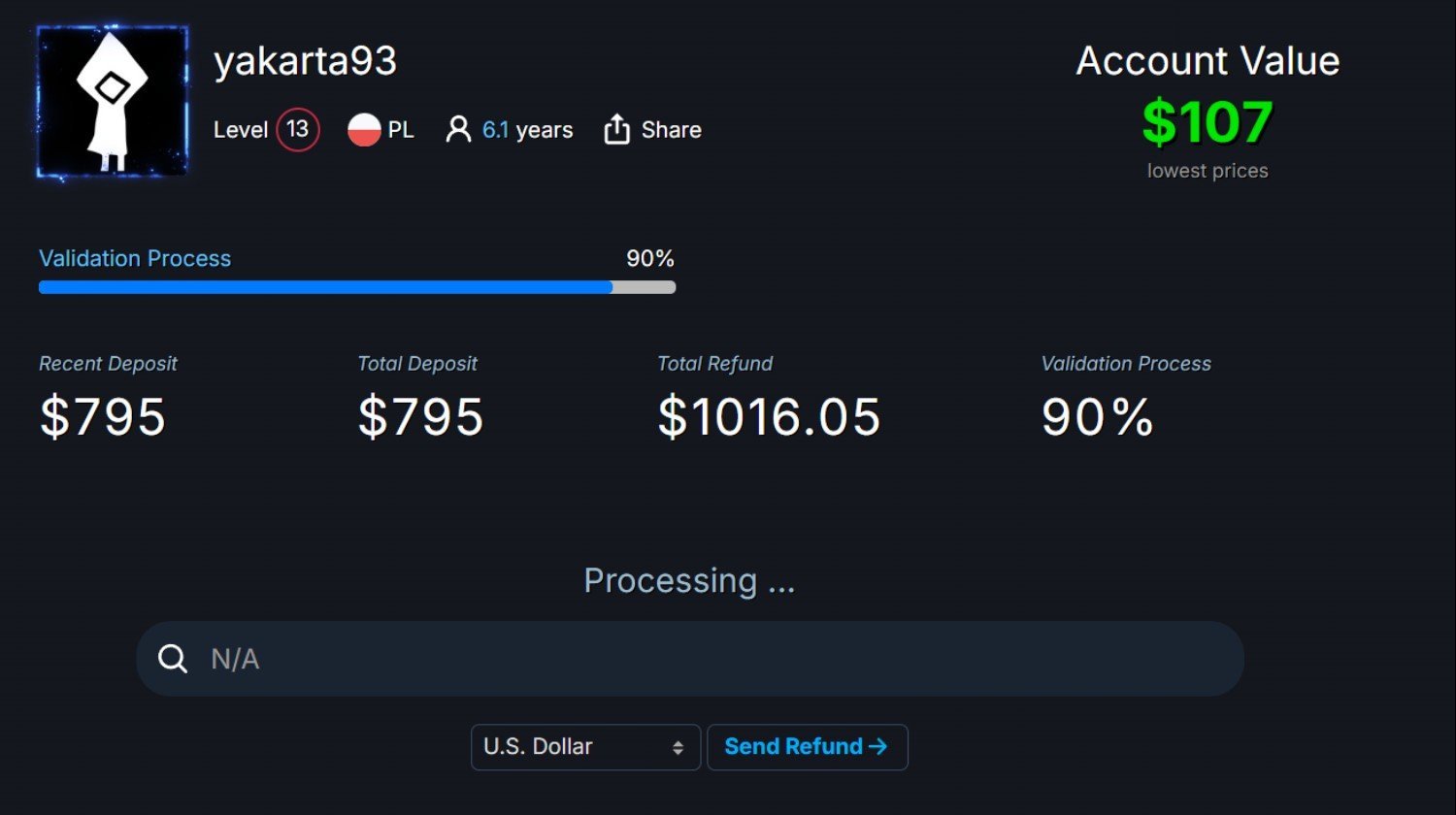Click the magnifier search icon

coord(173,660)
